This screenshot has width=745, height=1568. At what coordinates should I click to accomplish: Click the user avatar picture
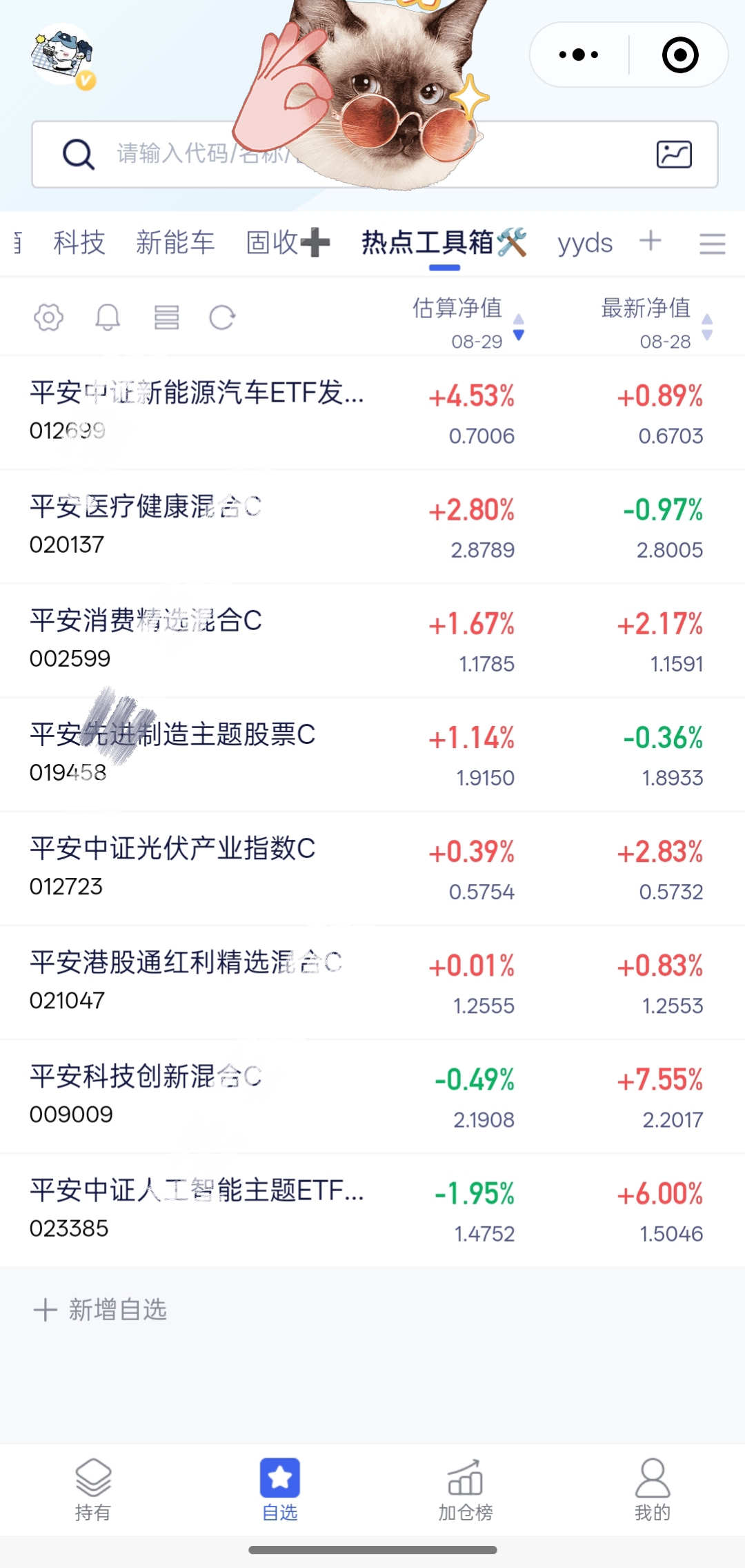point(62,55)
